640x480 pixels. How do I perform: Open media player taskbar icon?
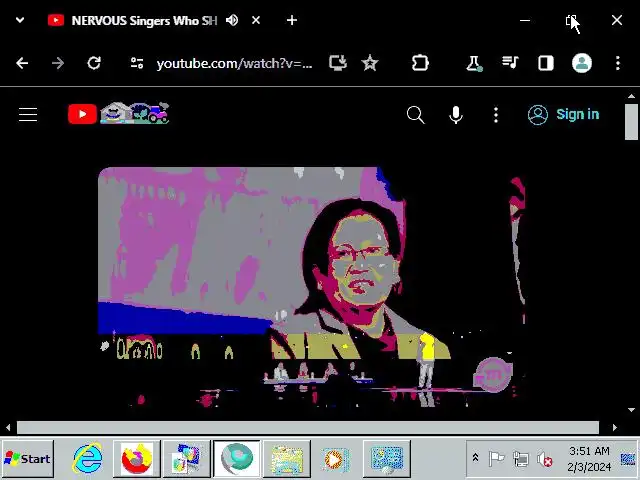pyautogui.click(x=336, y=459)
